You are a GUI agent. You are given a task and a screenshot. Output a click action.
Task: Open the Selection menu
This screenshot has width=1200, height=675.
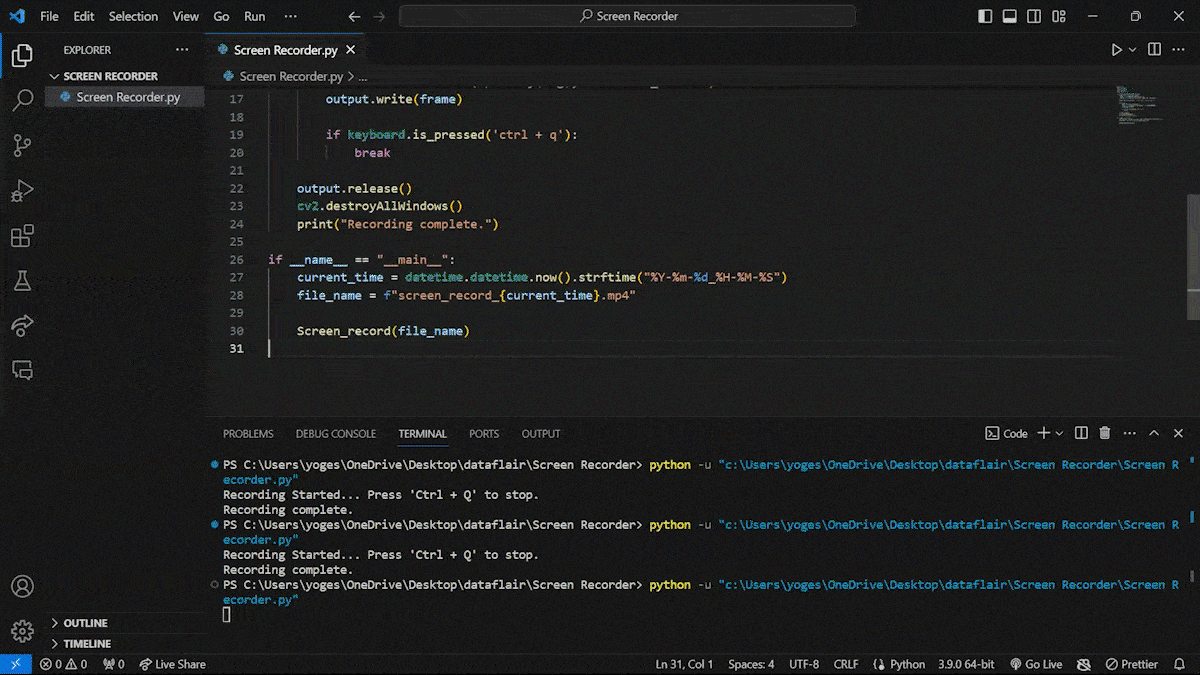tap(133, 16)
